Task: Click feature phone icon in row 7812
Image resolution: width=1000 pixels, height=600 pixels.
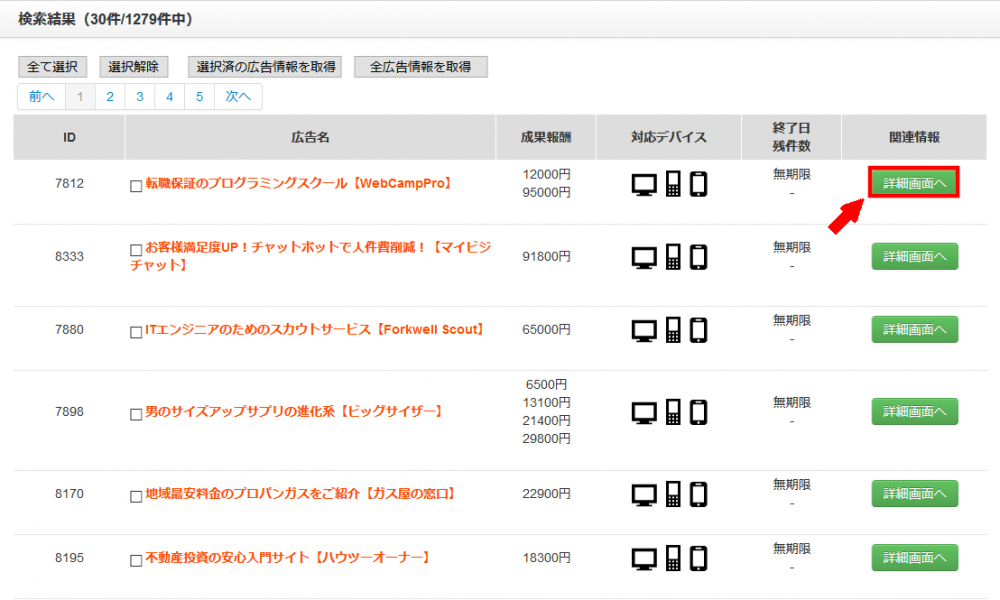Action: pyautogui.click(x=673, y=184)
